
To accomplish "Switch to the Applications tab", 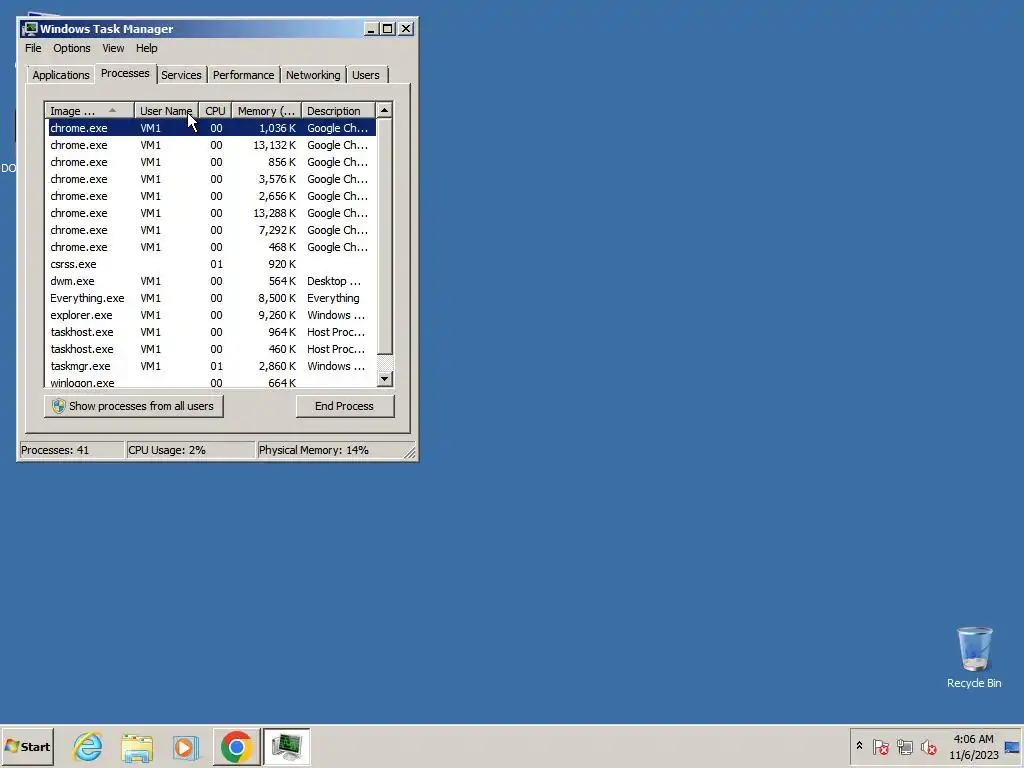I will click(61, 75).
